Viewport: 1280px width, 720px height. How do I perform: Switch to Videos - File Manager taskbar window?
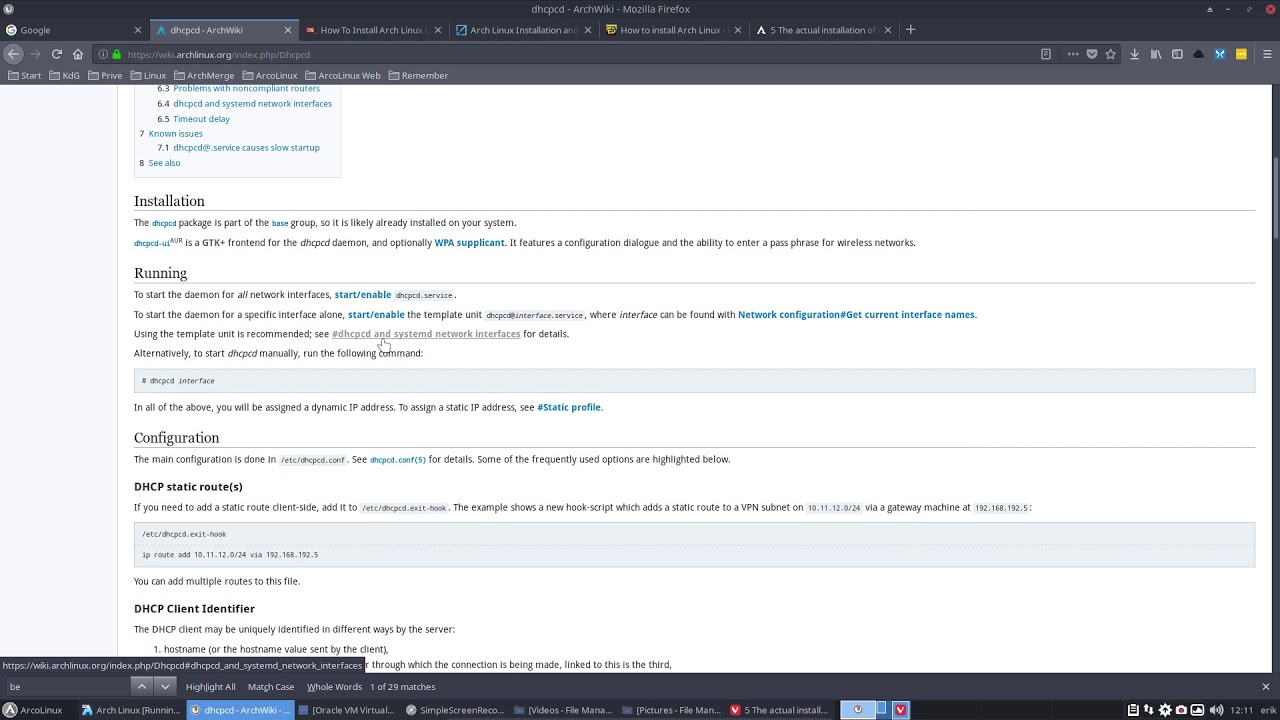pos(563,710)
